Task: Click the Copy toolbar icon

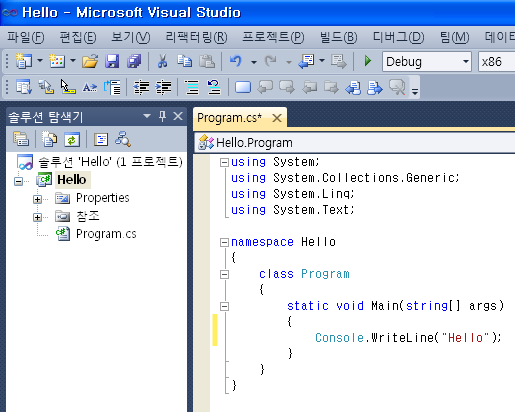Action: [x=184, y=61]
